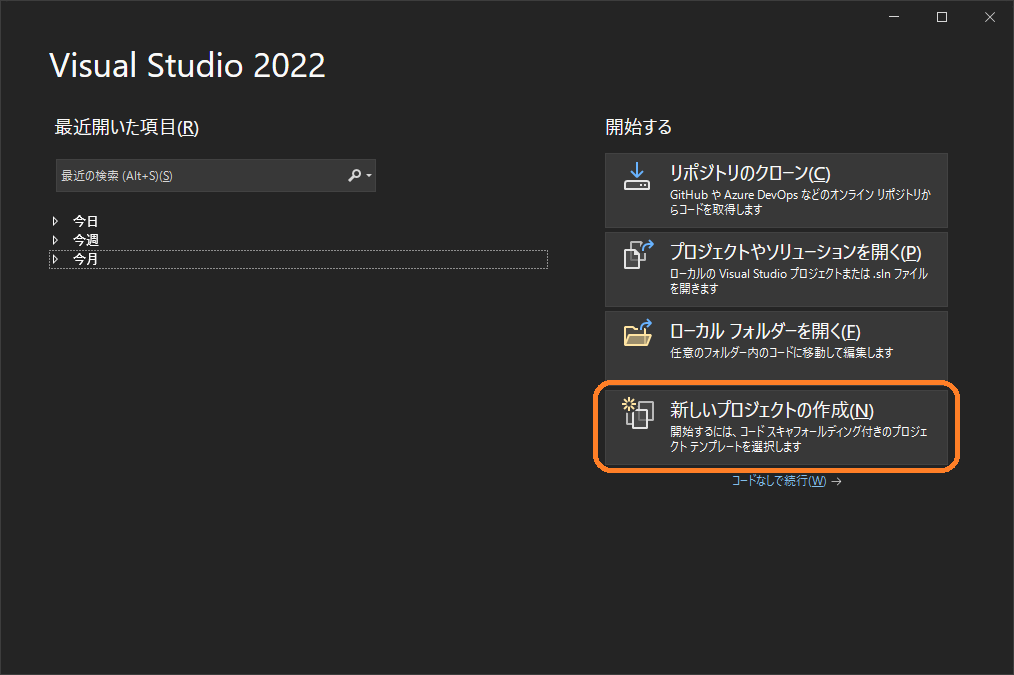Click the open project or solution icon
Viewport: 1014px width, 675px height.
click(638, 255)
